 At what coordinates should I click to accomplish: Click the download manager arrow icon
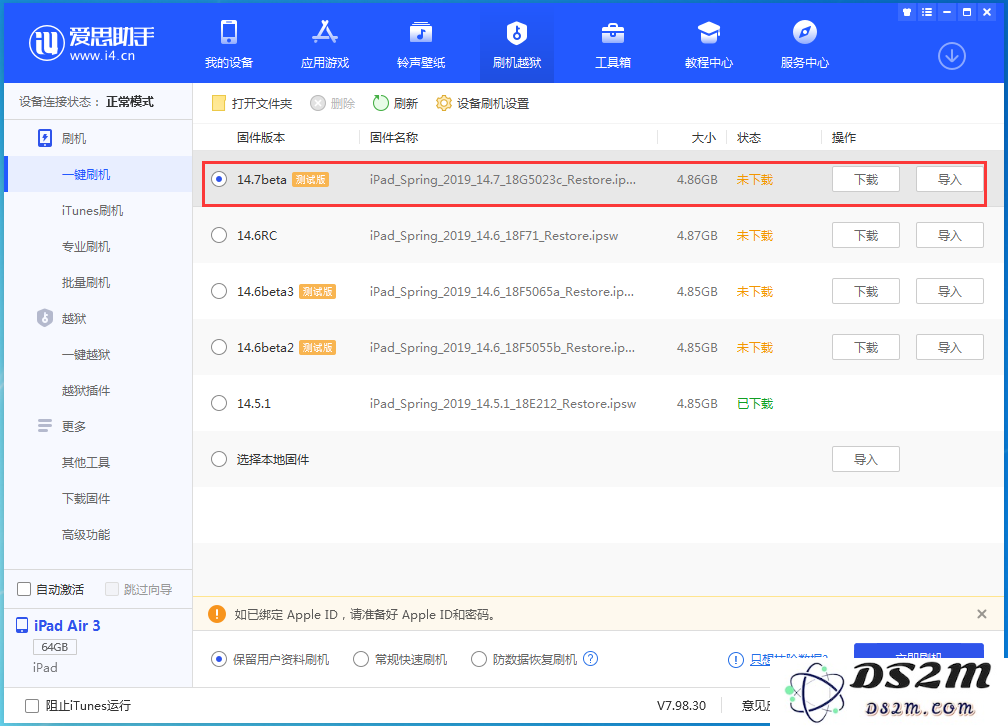(x=951, y=56)
